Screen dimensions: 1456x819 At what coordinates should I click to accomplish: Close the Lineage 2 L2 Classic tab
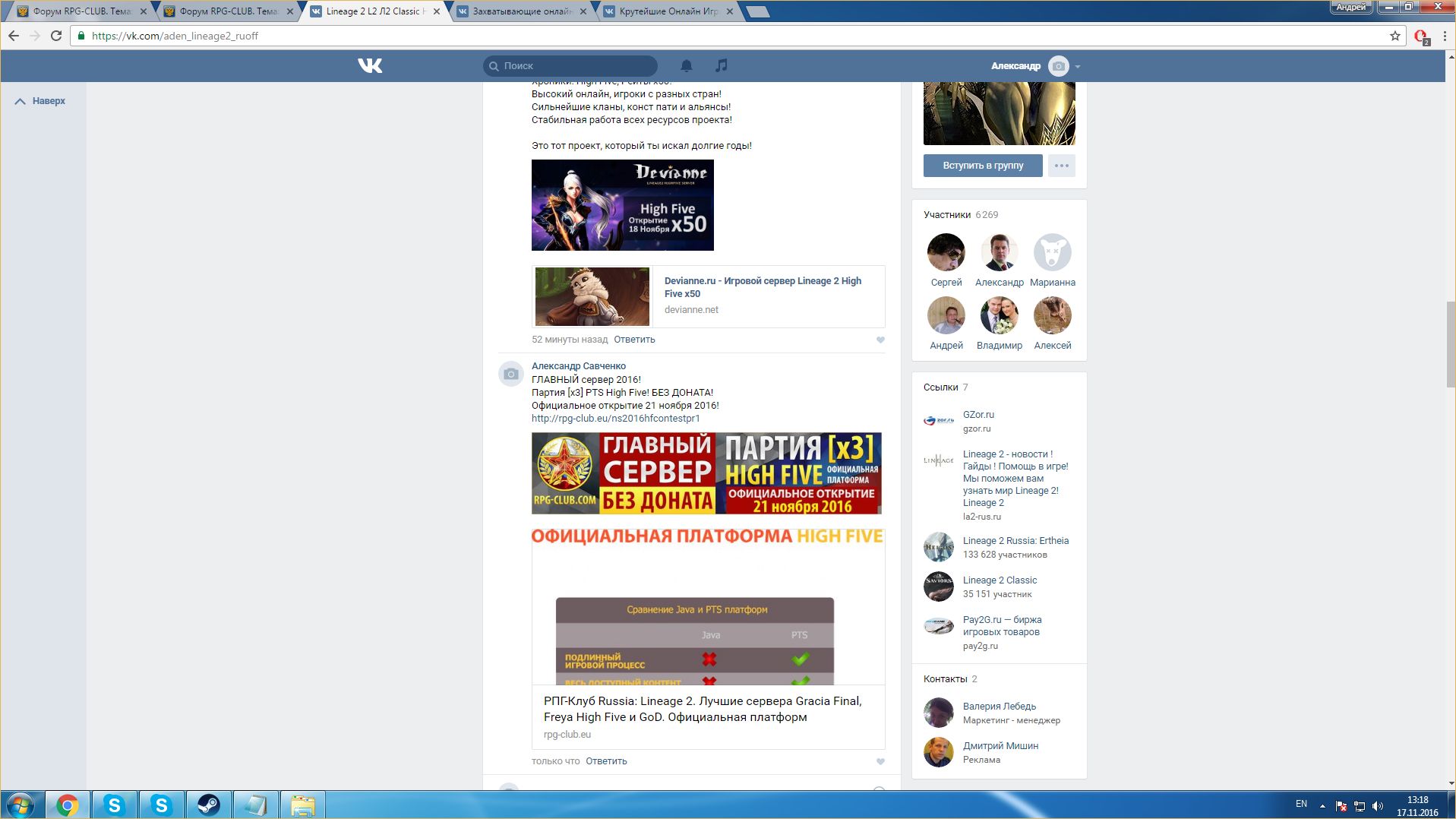pos(436,11)
